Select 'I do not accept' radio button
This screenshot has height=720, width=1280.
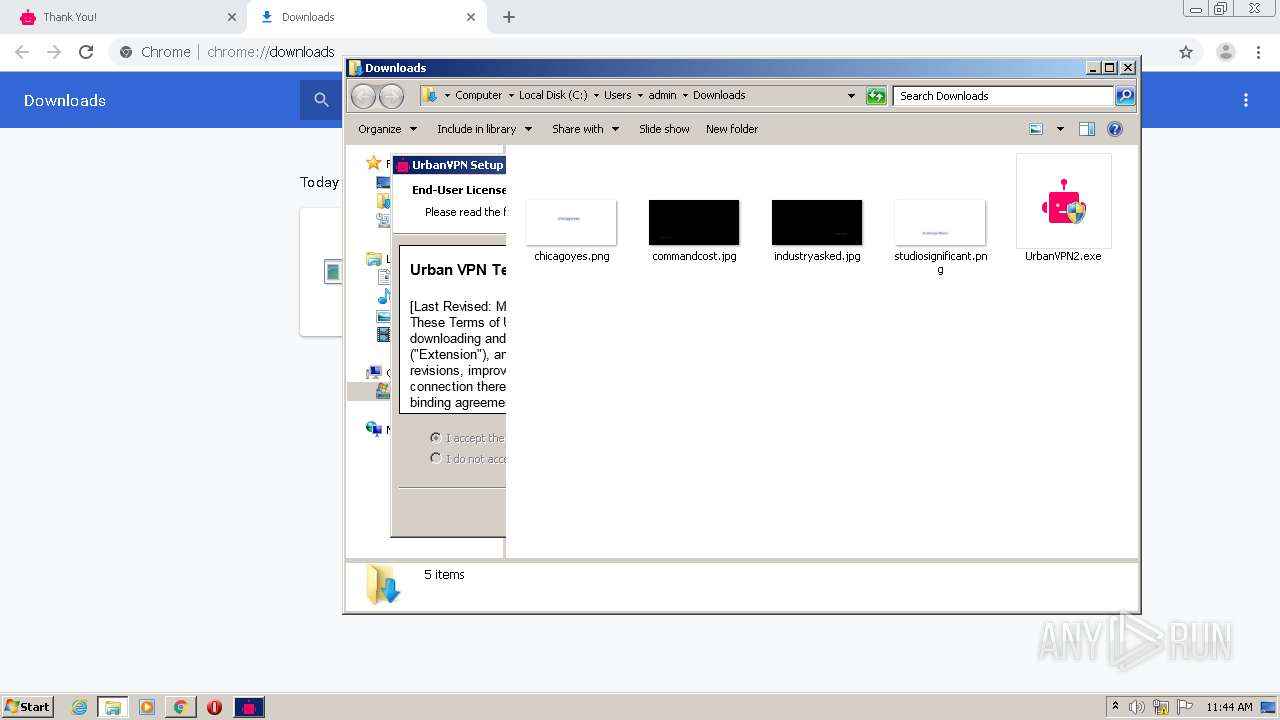tap(435, 458)
